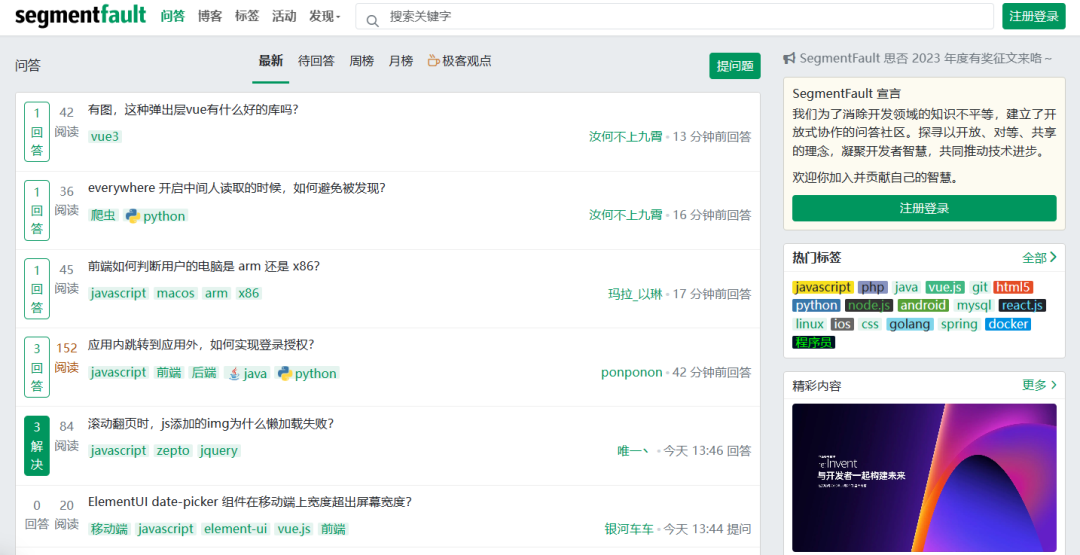Viewport: 1080px width, 555px height.
Task: Click the vue3 tag
Action: click(x=105, y=136)
